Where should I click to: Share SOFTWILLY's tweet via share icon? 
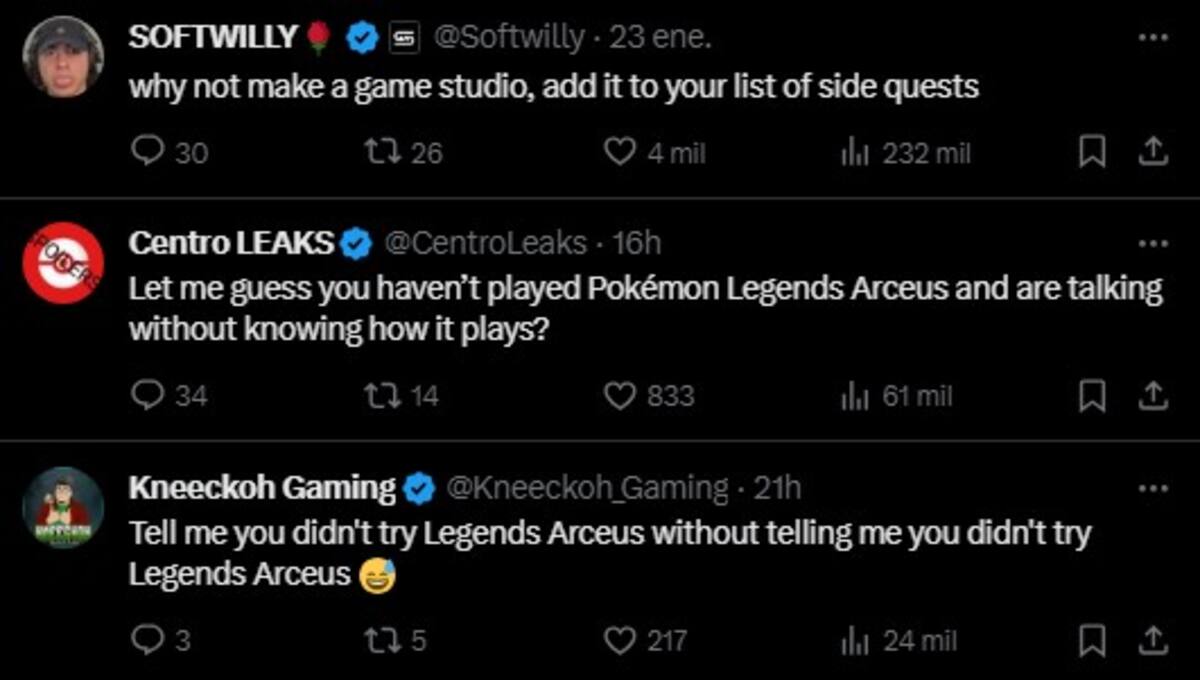(1152, 152)
